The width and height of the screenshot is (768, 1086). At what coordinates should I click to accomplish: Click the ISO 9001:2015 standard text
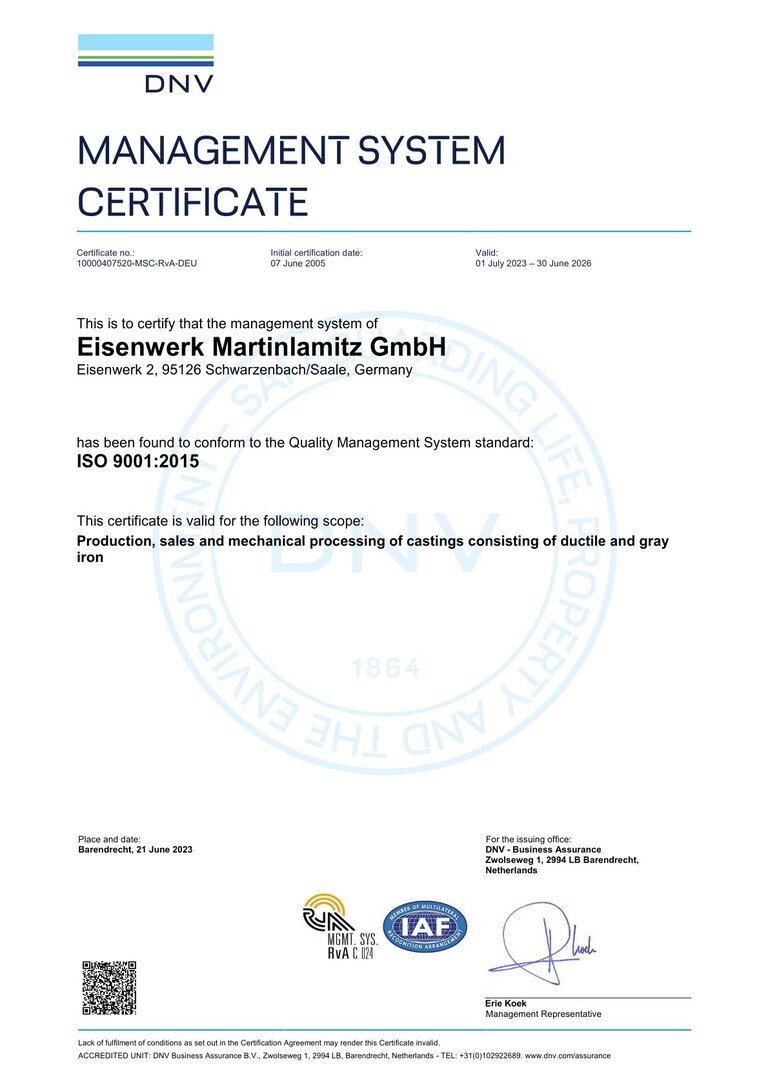pyautogui.click(x=138, y=462)
